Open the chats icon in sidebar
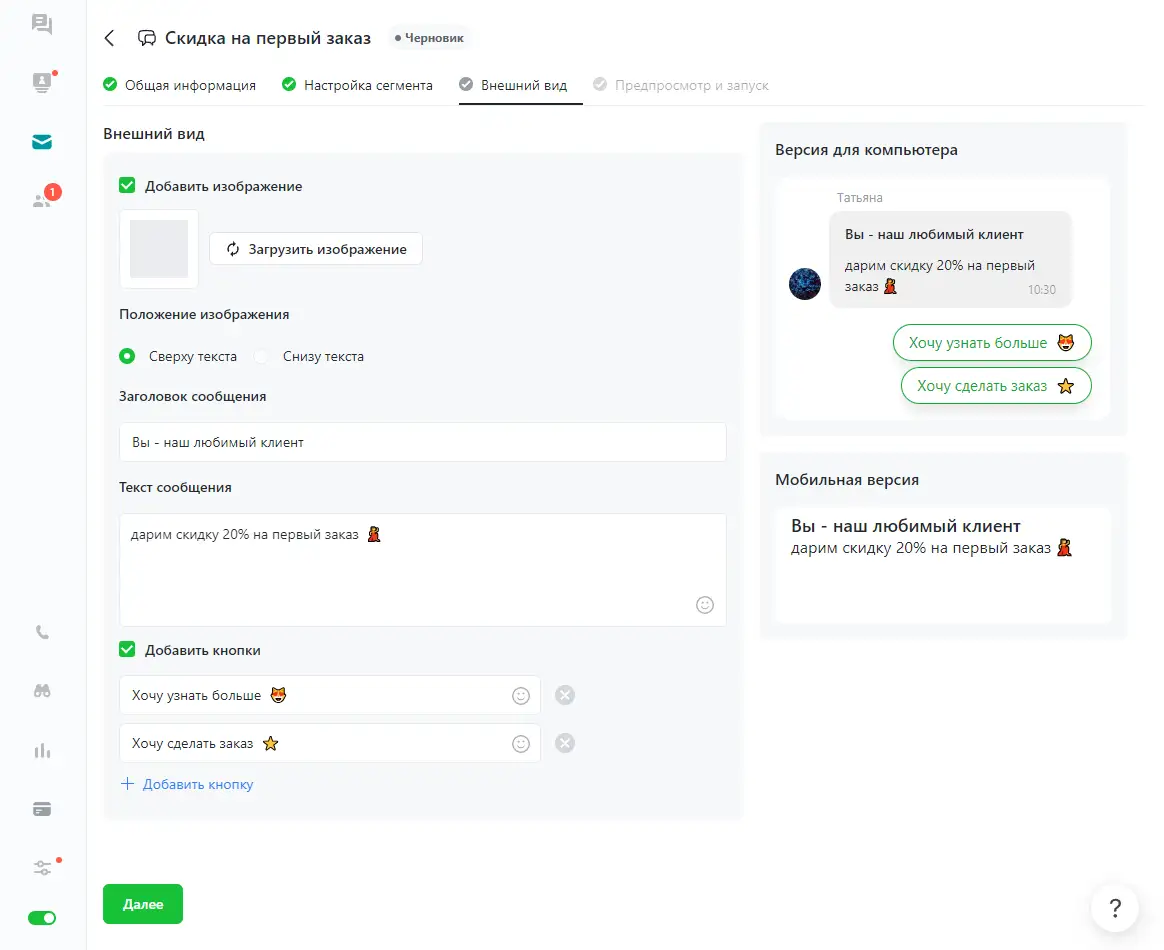Image resolution: width=1164 pixels, height=950 pixels. coord(42,24)
